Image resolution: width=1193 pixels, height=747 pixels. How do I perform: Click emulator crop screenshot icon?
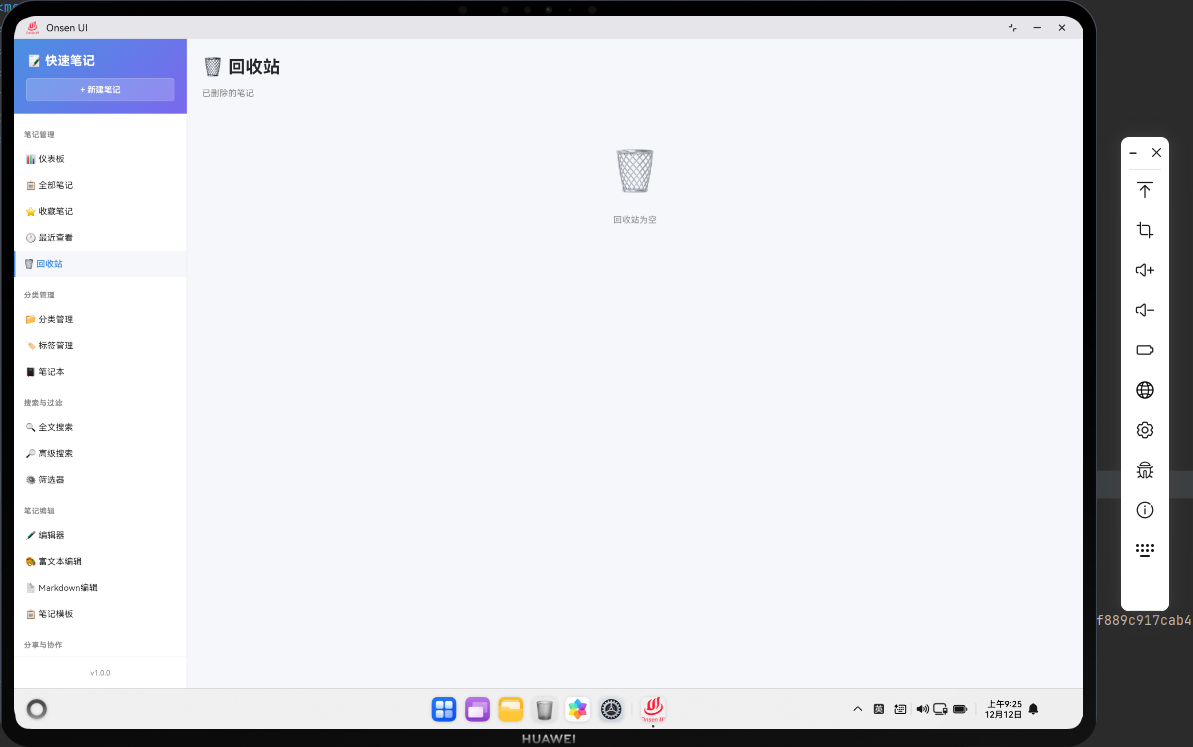(1145, 230)
